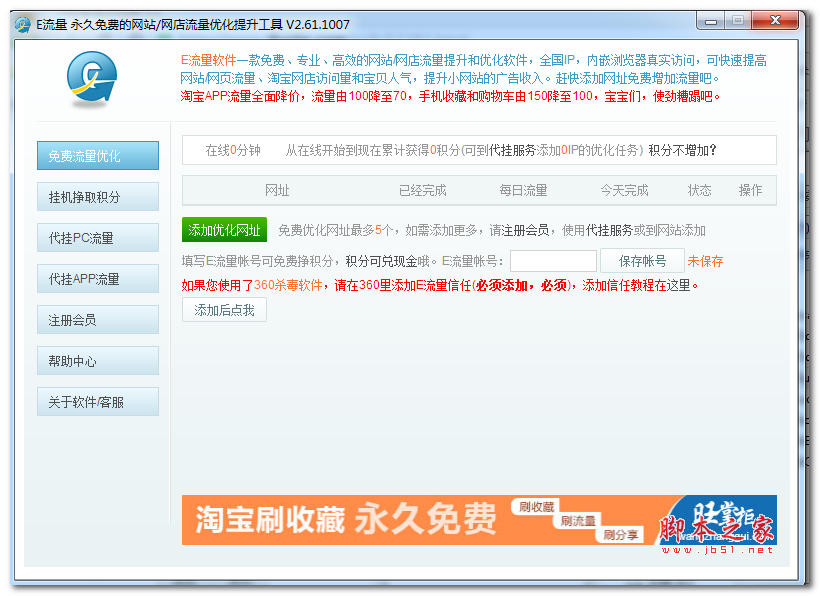
Task: Open 代挂APP流量 section
Action: coord(98,279)
